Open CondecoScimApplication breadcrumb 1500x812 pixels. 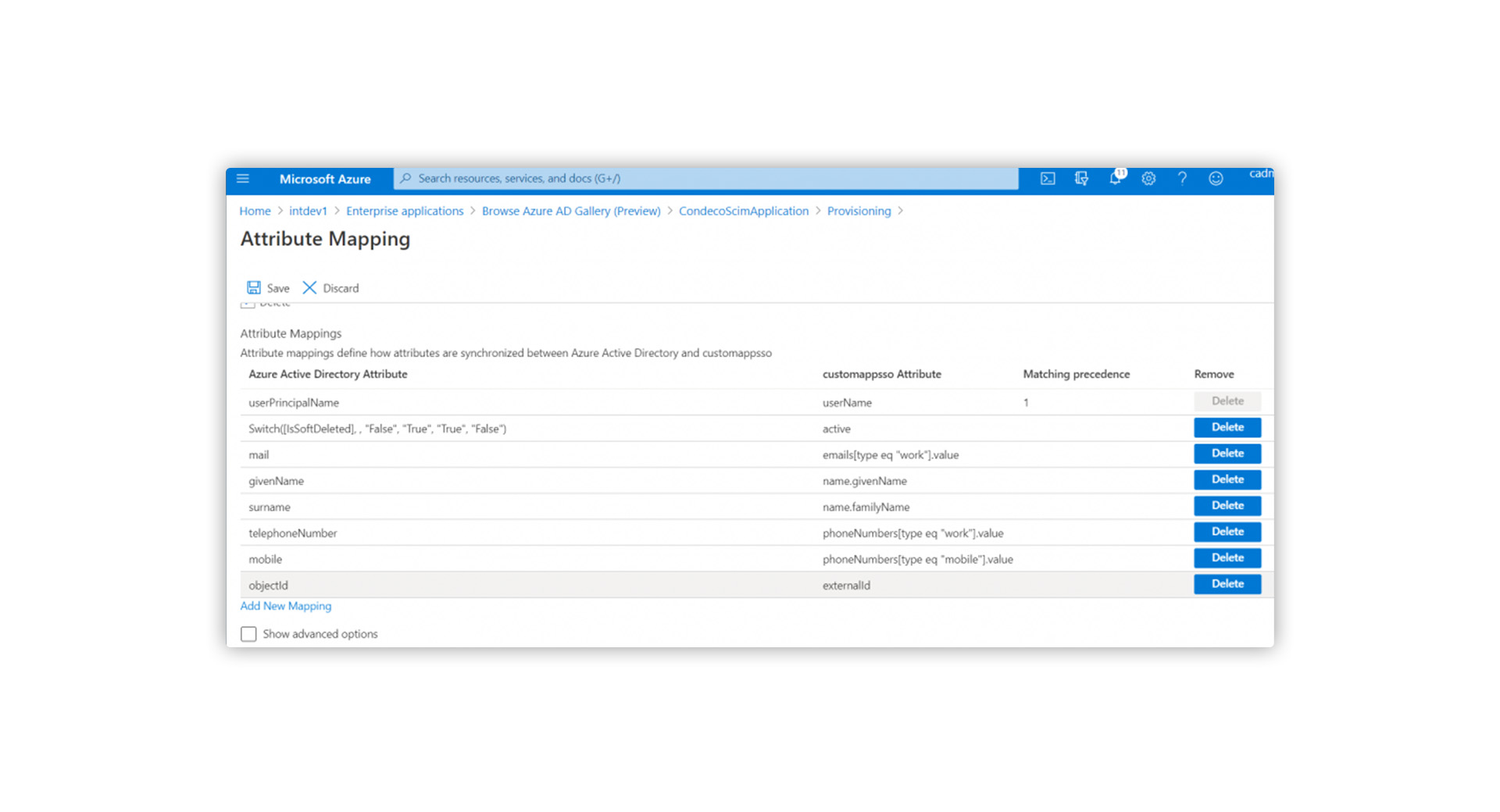744,211
